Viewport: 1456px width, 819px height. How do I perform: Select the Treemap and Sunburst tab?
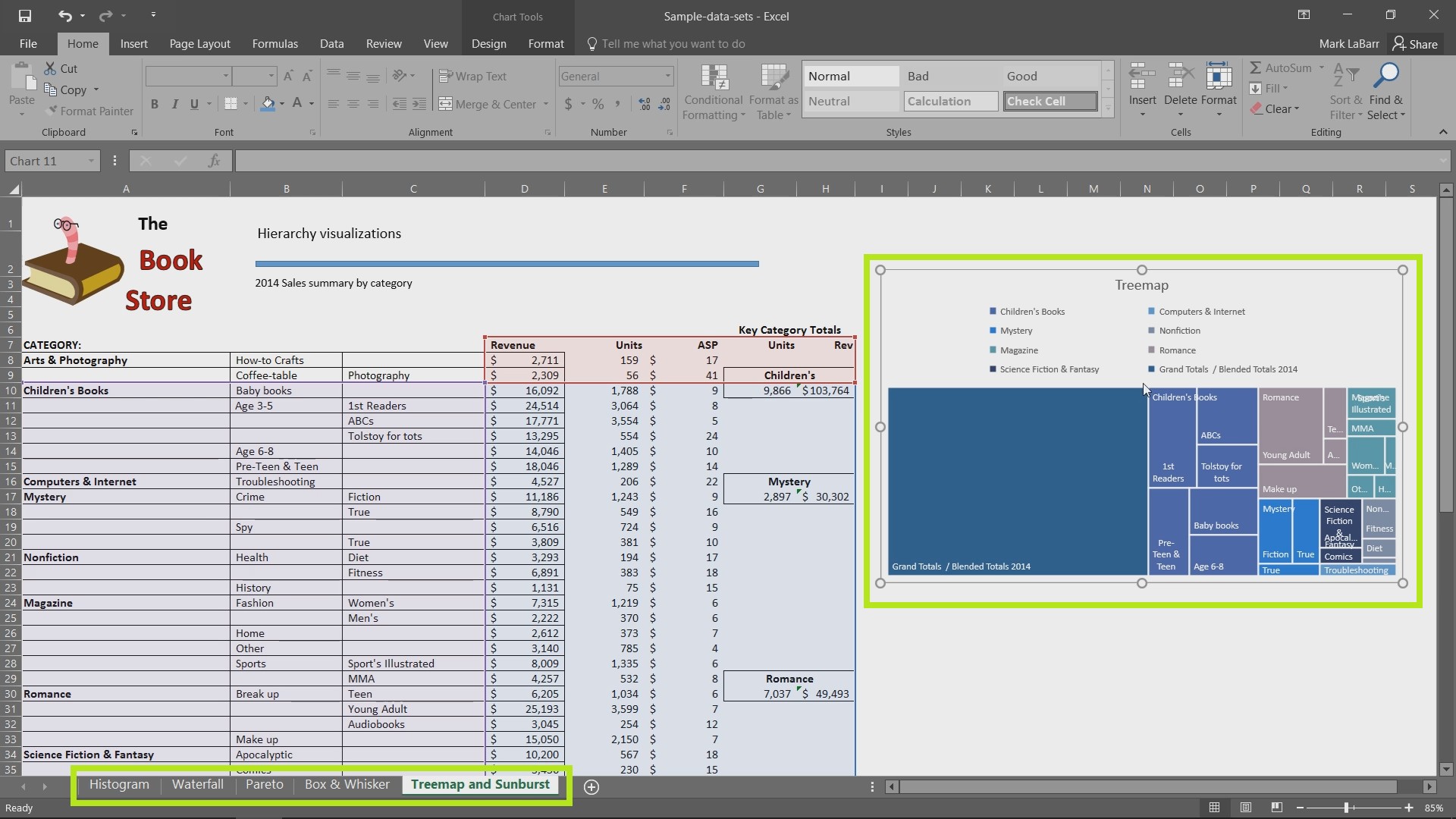481,784
